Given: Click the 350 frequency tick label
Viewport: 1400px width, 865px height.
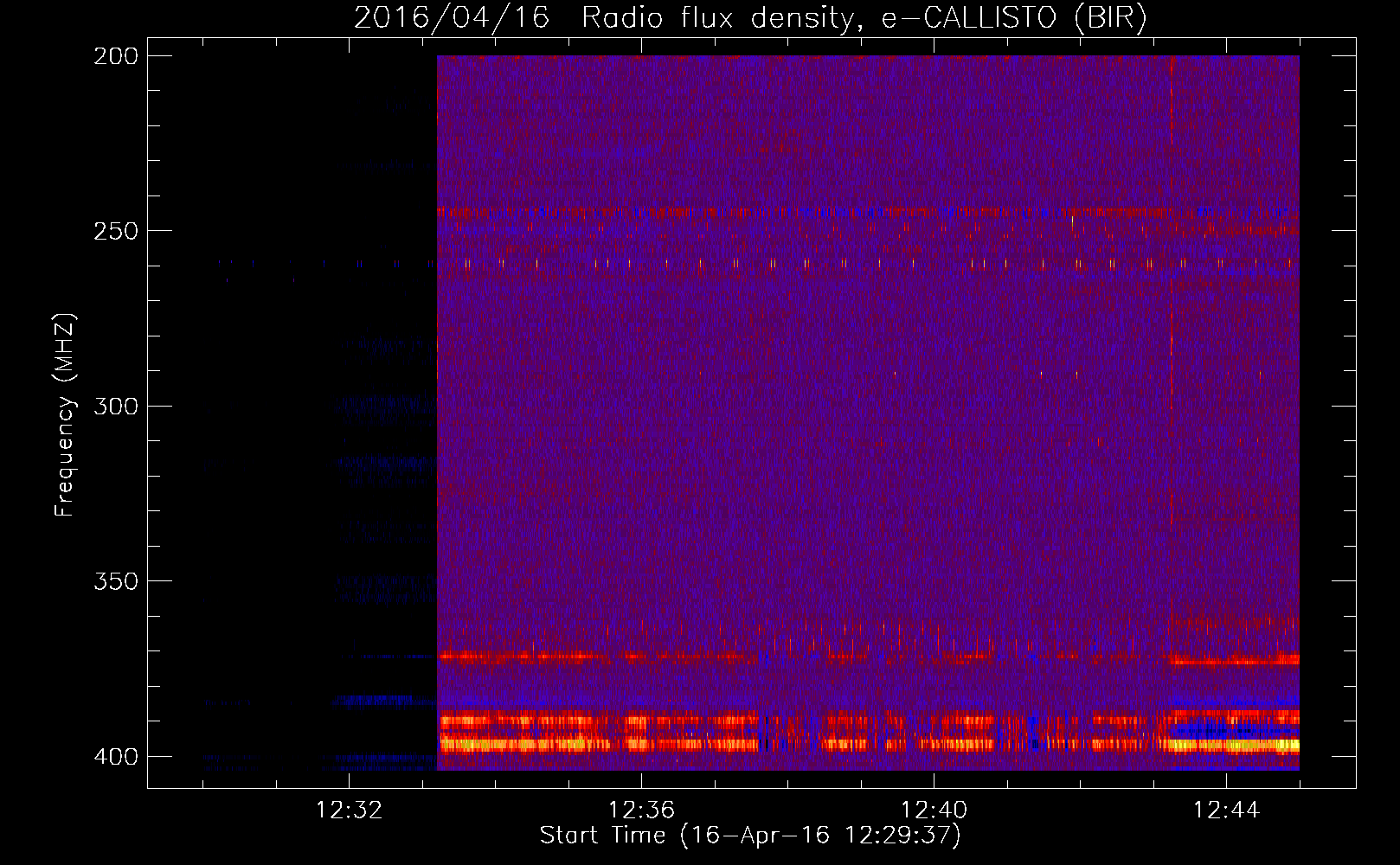Looking at the screenshot, I should (116, 580).
